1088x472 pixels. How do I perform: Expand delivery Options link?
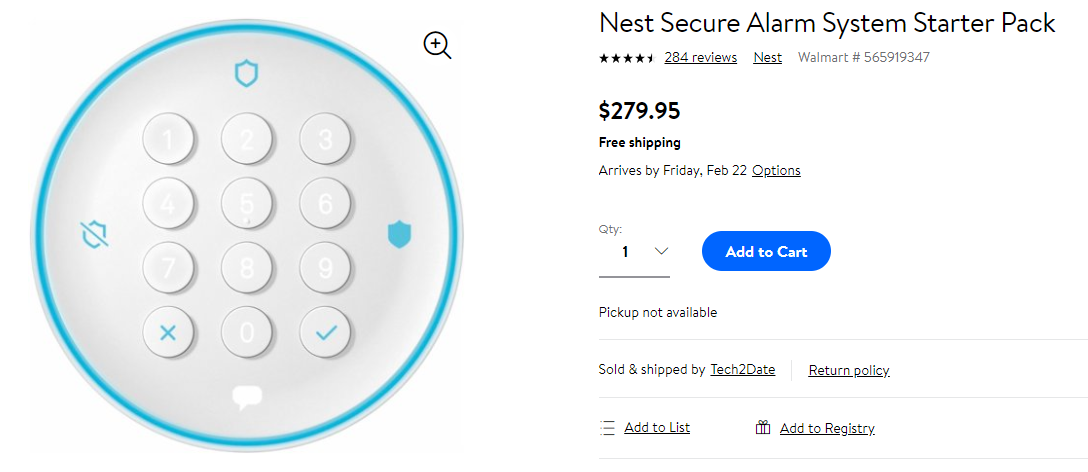click(776, 171)
